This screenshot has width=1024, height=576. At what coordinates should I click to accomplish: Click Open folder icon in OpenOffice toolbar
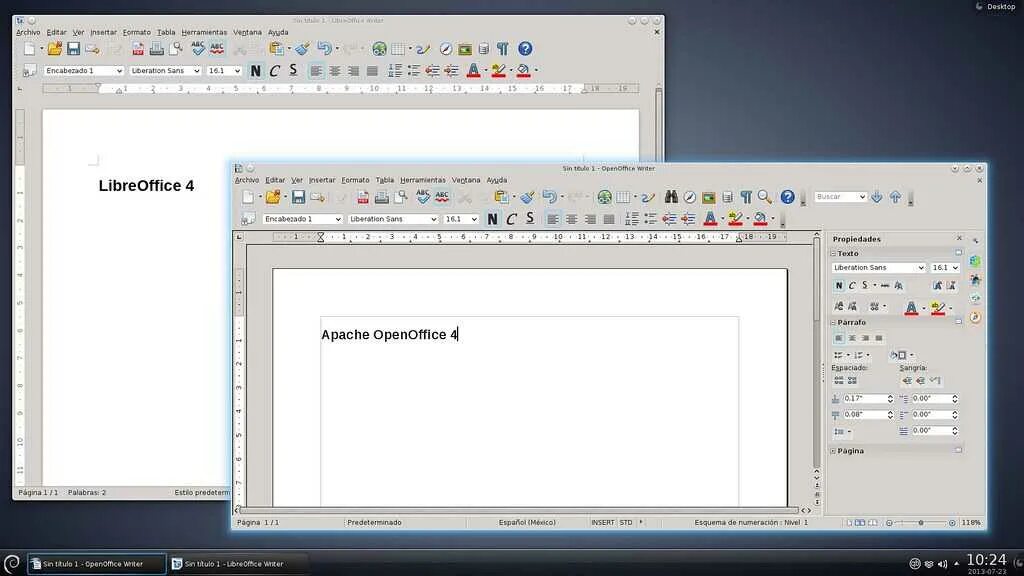pyautogui.click(x=273, y=197)
